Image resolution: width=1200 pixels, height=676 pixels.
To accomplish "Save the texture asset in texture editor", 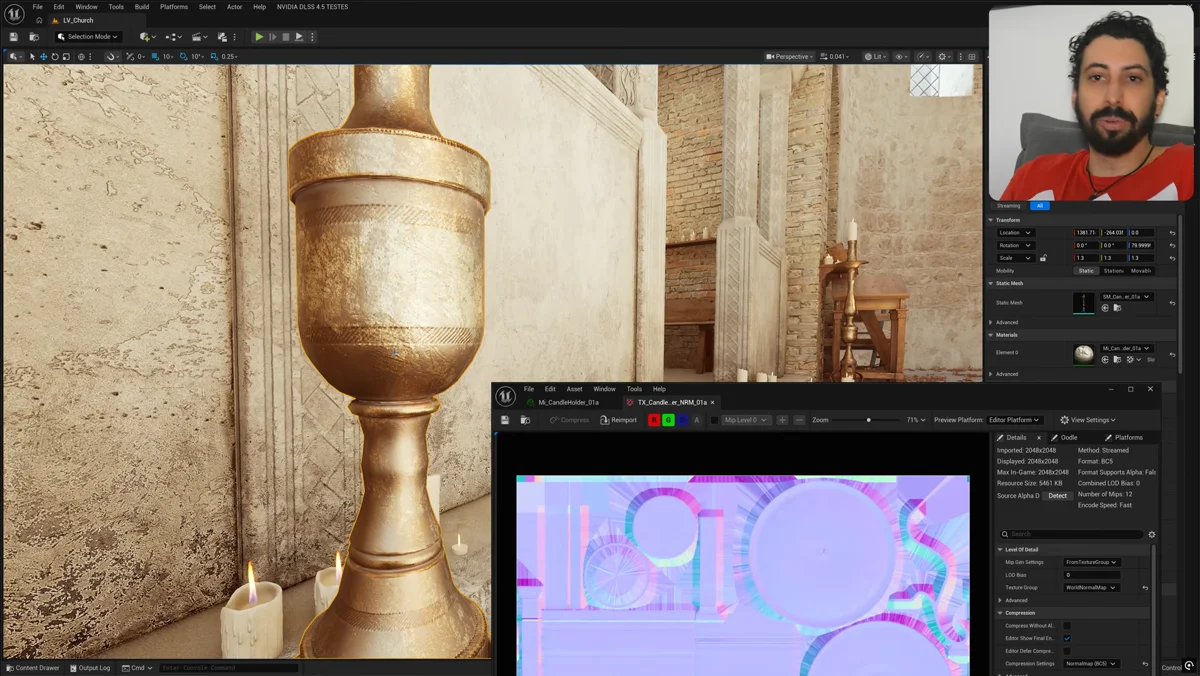I will click(505, 420).
